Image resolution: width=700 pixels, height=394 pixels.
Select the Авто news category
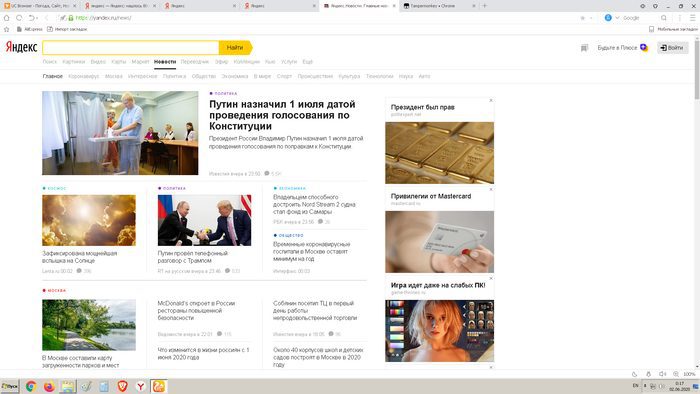pos(424,76)
